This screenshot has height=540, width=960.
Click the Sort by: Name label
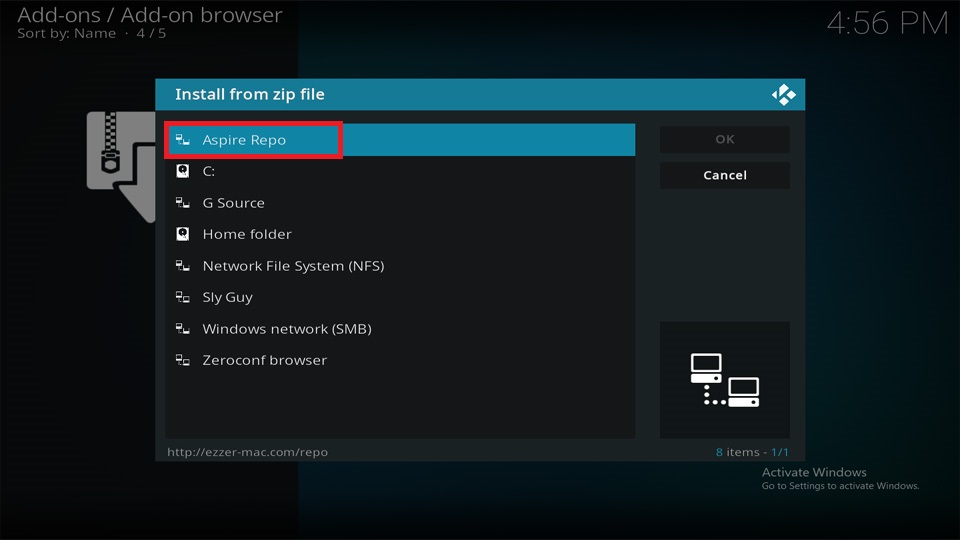(66, 34)
